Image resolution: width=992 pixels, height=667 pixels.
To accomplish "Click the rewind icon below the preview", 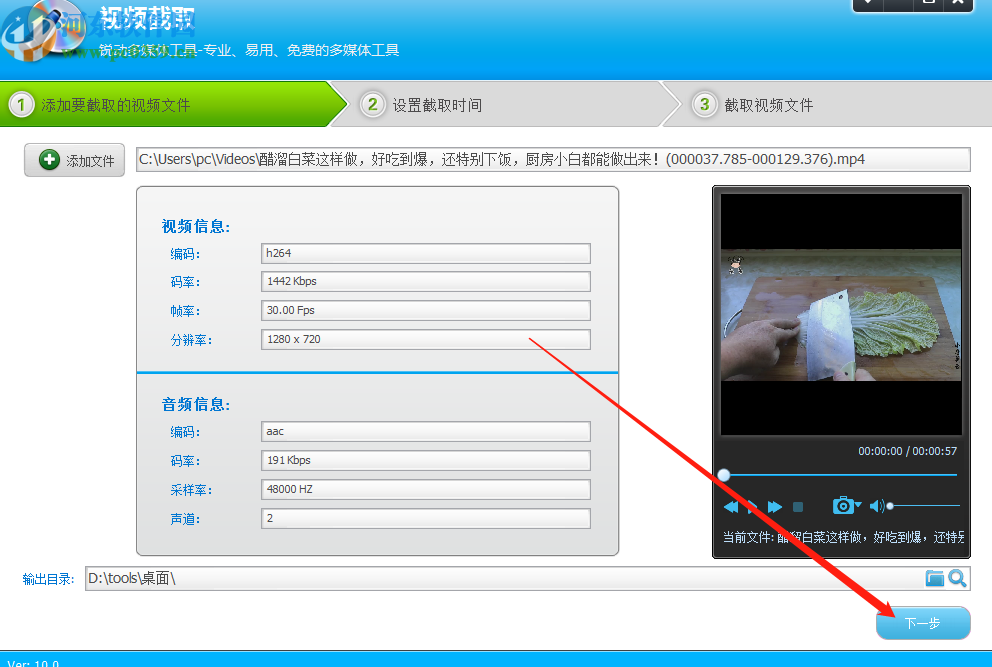I will click(x=732, y=506).
